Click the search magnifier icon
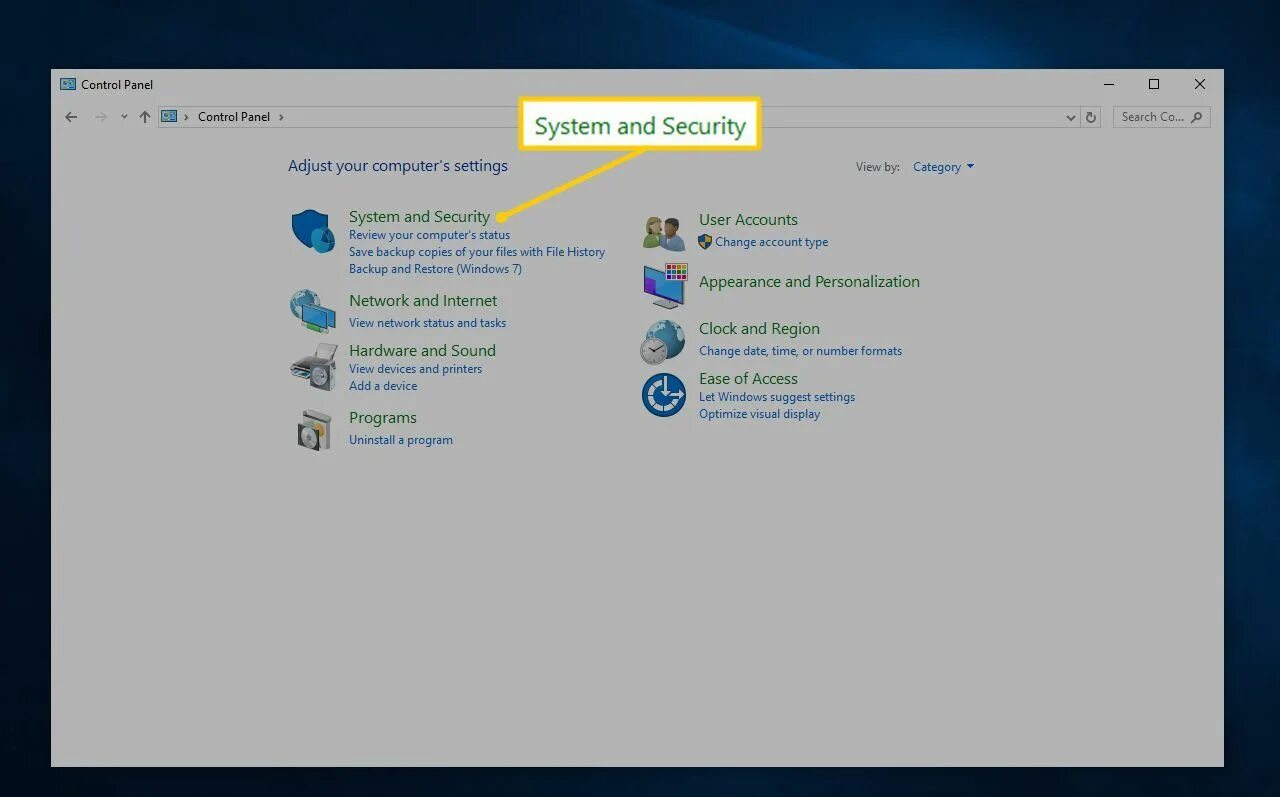The height and width of the screenshot is (797, 1280). point(1197,117)
